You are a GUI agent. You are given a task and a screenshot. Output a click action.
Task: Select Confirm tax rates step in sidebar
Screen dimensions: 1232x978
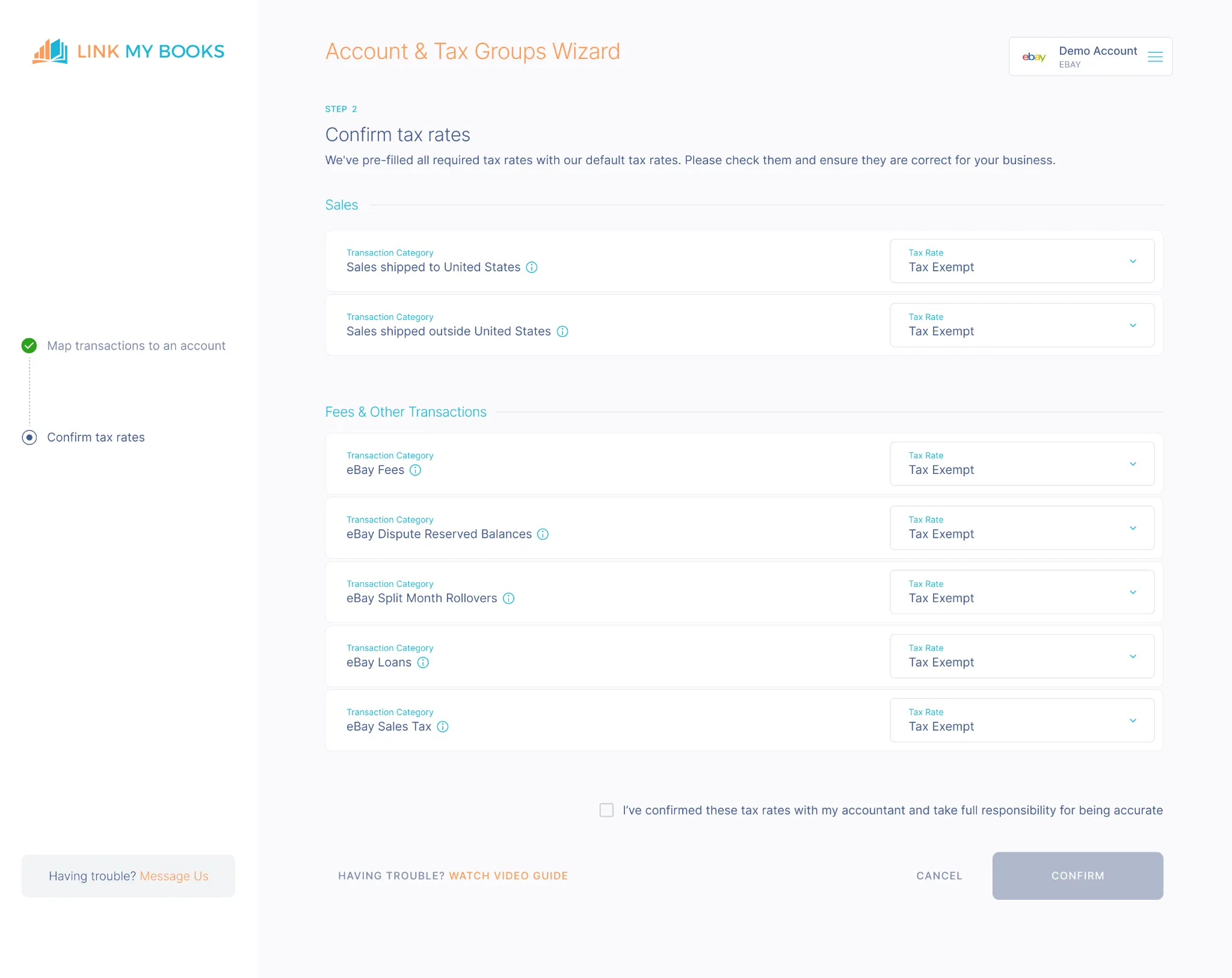pyautogui.click(x=96, y=437)
